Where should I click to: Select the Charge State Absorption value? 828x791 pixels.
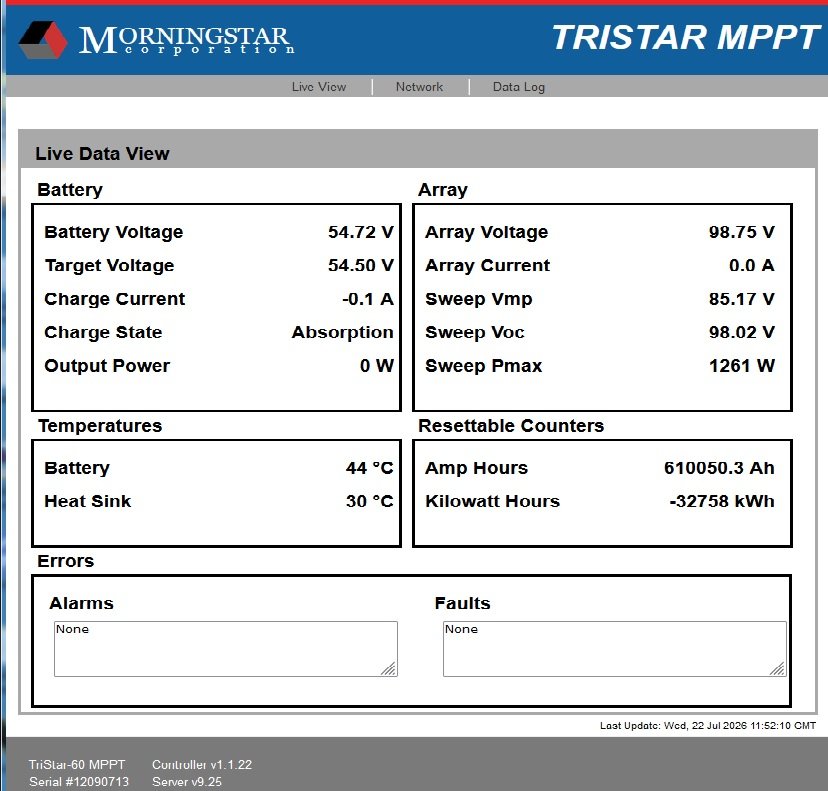coord(343,332)
